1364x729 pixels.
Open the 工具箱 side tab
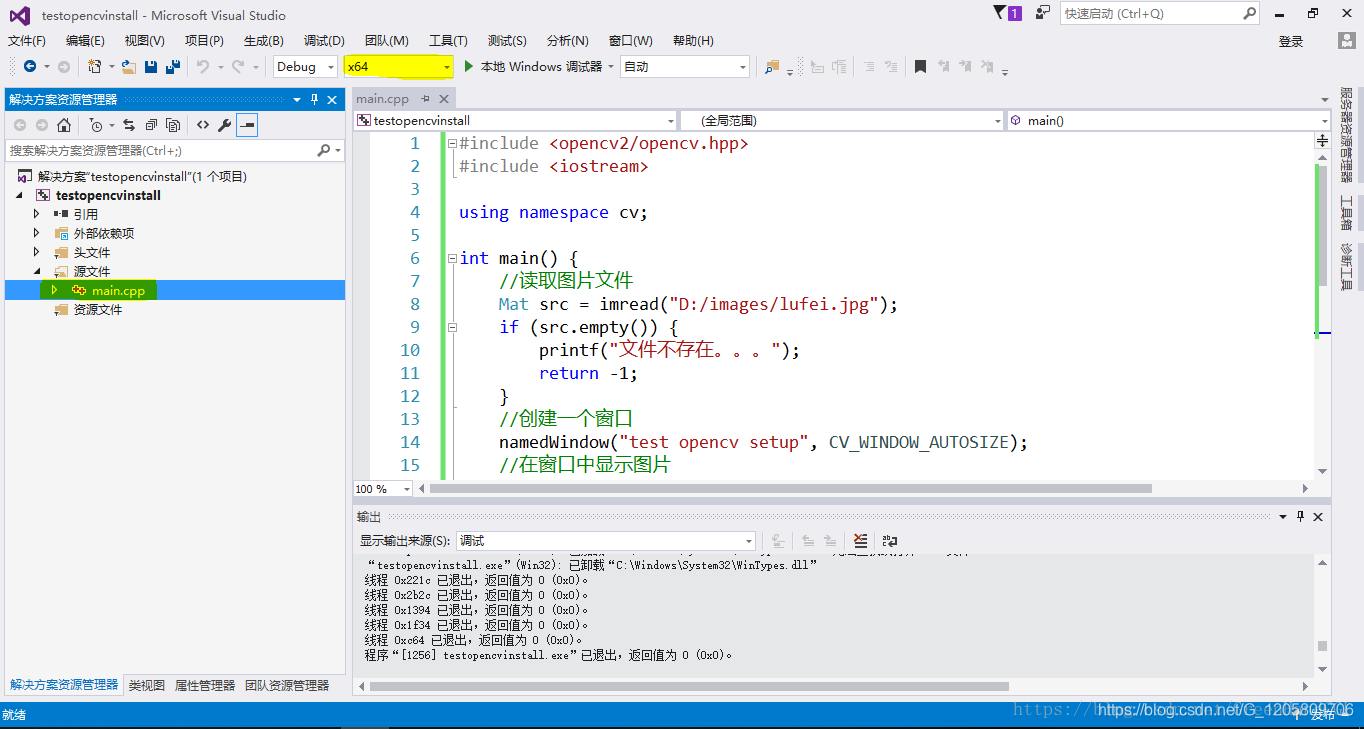click(x=1346, y=213)
